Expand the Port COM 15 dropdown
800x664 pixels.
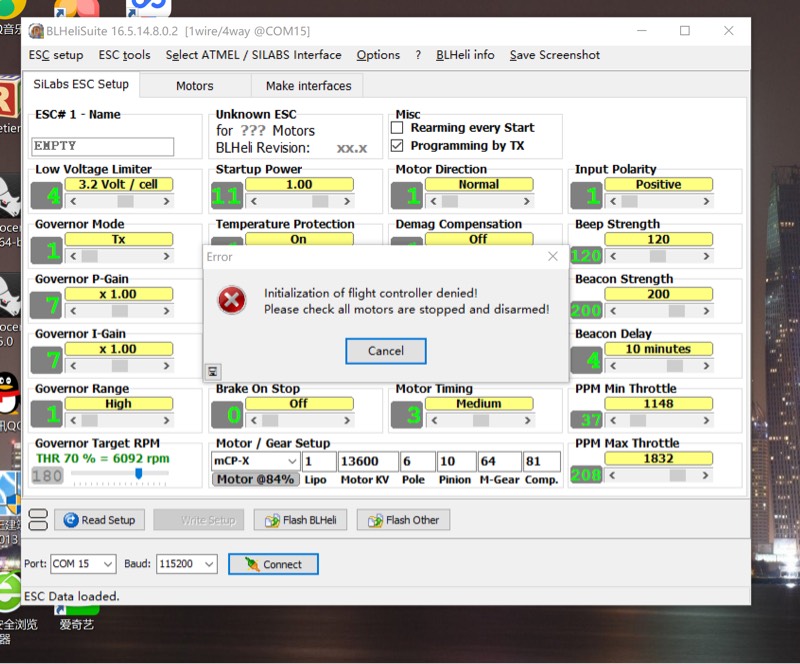point(108,564)
